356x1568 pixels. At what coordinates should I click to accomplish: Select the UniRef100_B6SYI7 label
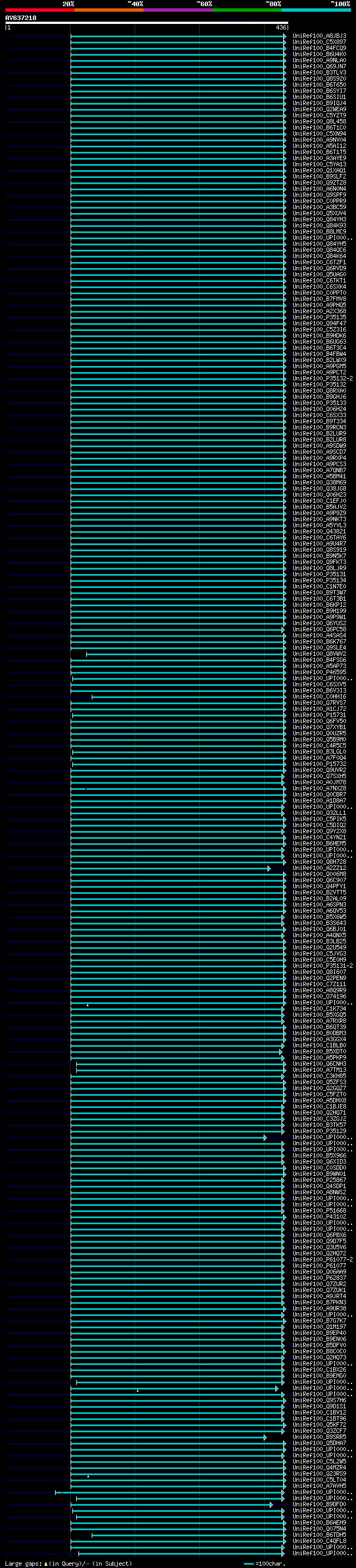tap(319, 91)
